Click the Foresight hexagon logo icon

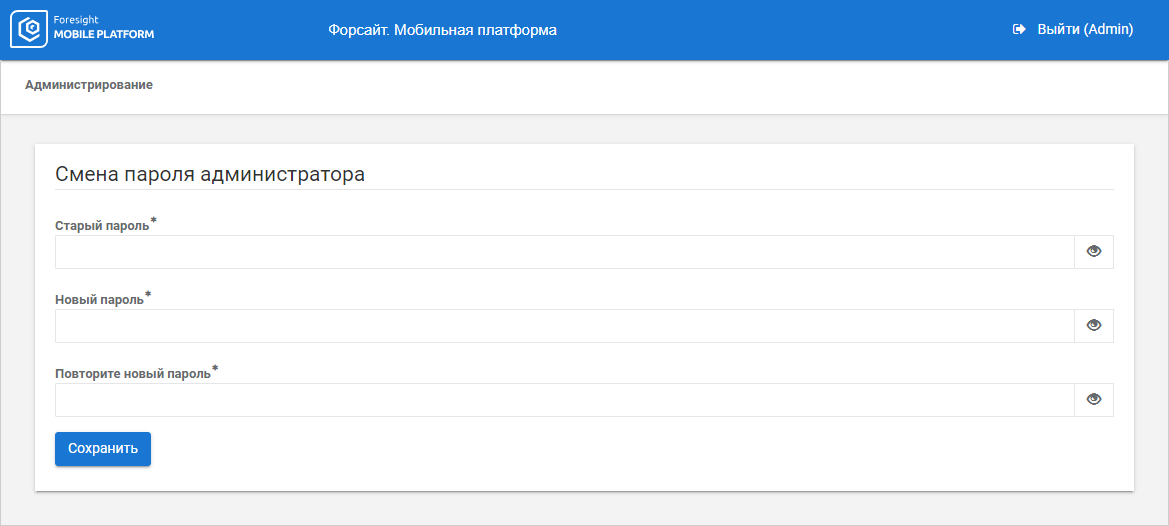[30, 29]
